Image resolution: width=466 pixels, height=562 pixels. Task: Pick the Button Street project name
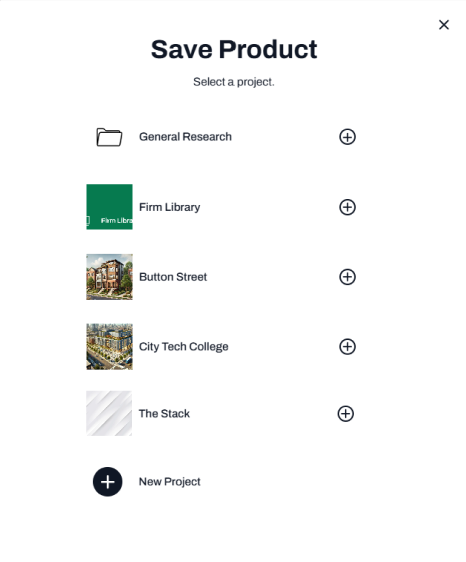point(173,277)
